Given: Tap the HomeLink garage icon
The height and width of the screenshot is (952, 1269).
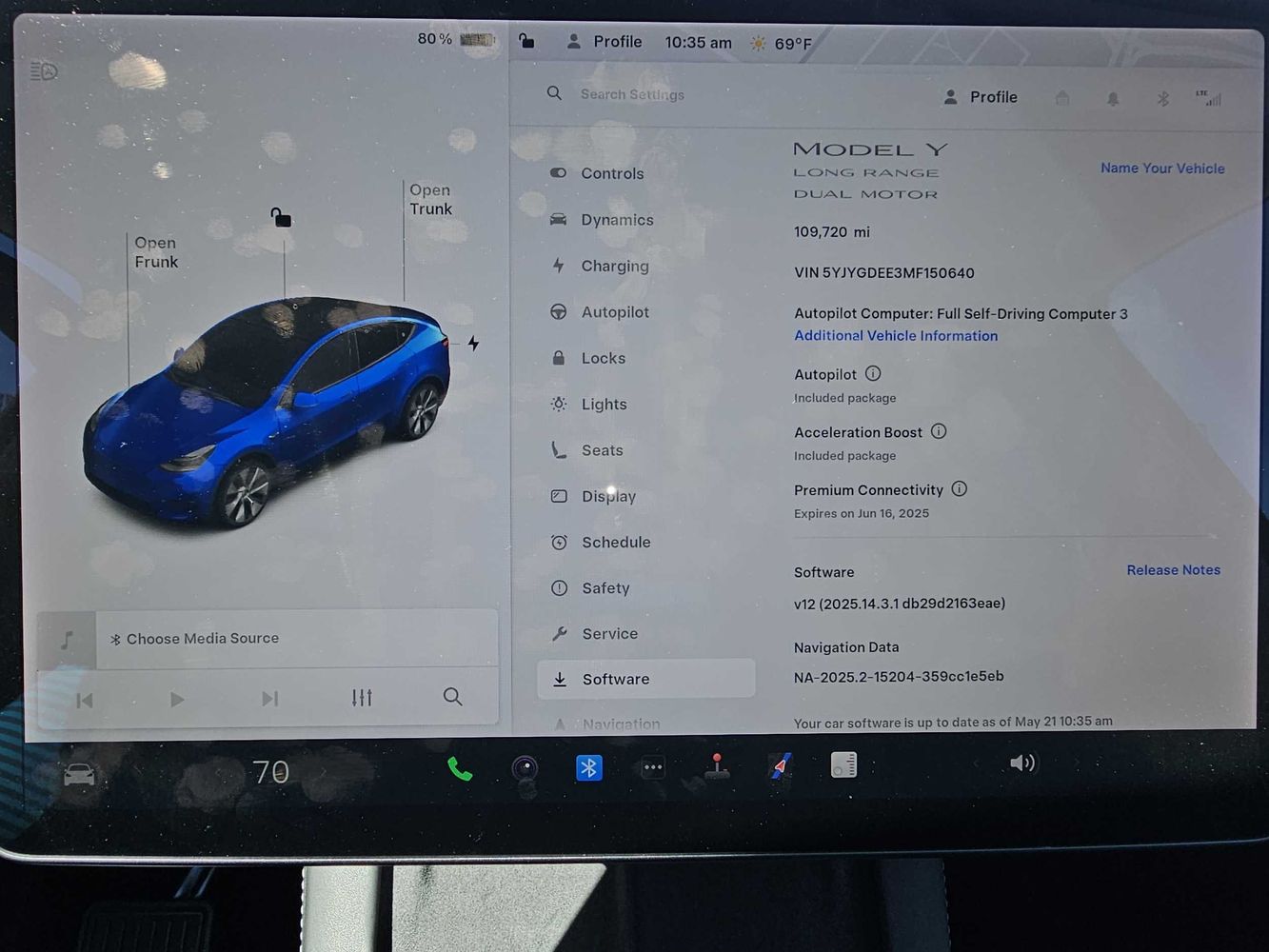Looking at the screenshot, I should (1062, 98).
